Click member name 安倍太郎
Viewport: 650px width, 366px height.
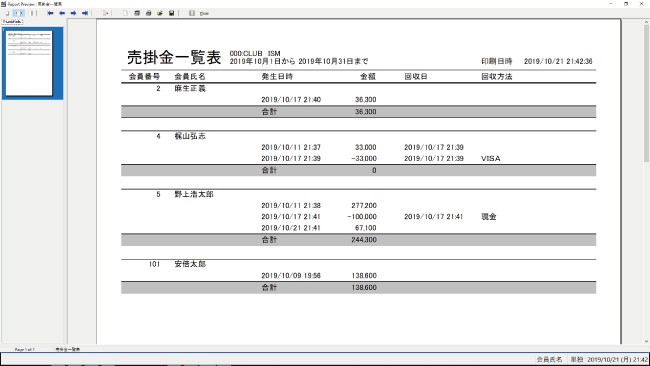pyautogui.click(x=190, y=264)
